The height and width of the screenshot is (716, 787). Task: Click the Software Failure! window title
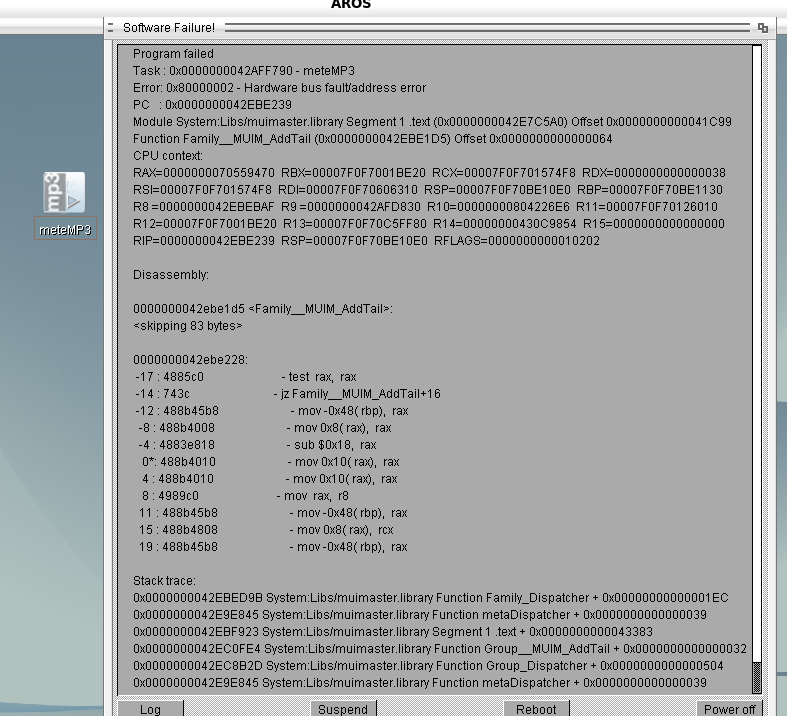coord(169,28)
